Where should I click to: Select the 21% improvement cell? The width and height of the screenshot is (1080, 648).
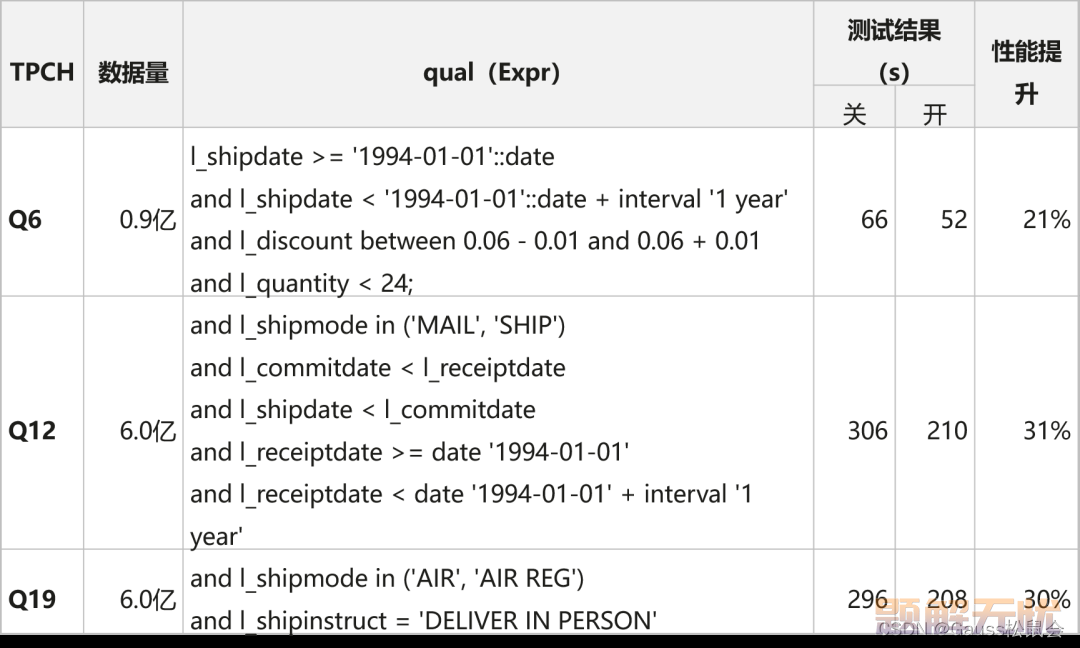tap(1046, 220)
